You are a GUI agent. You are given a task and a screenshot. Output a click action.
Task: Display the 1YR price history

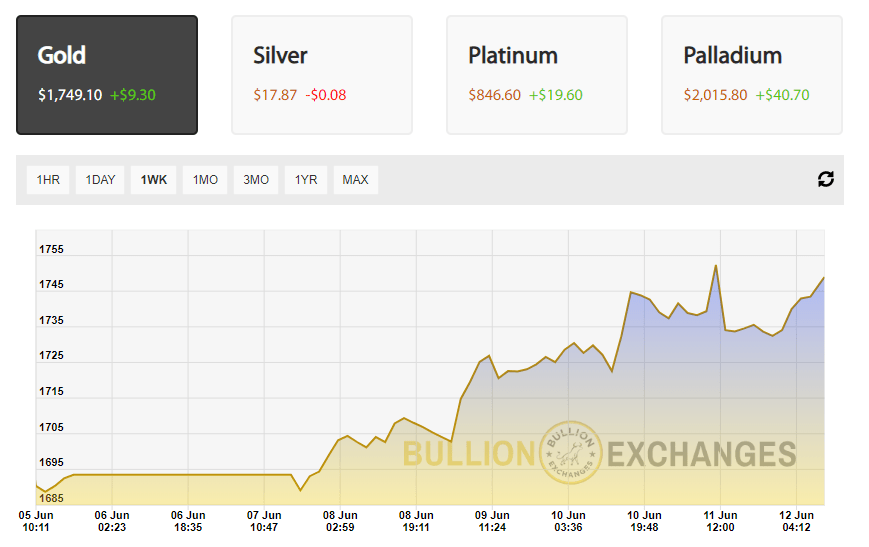306,180
